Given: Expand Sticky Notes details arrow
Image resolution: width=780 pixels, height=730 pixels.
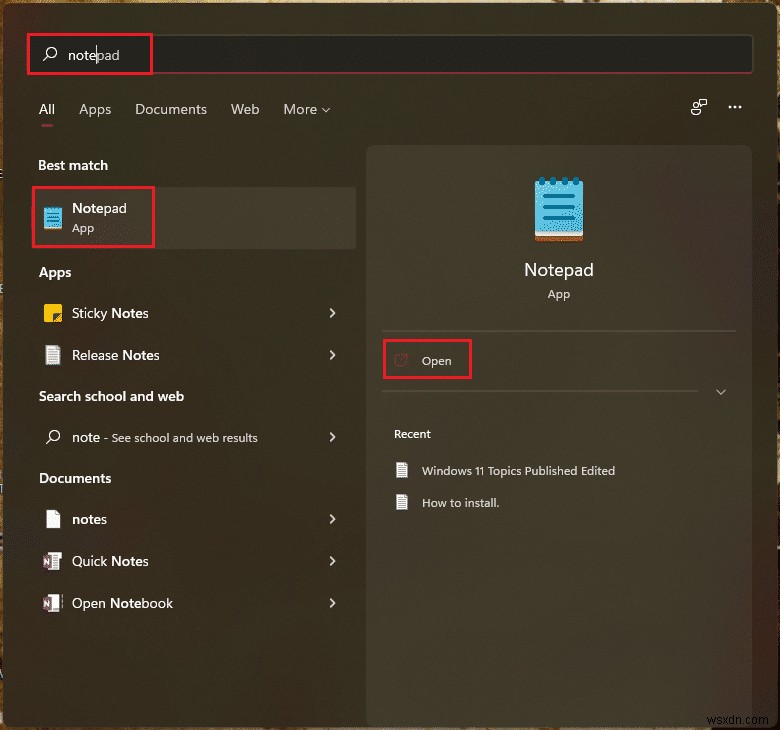Looking at the screenshot, I should pyautogui.click(x=332, y=313).
